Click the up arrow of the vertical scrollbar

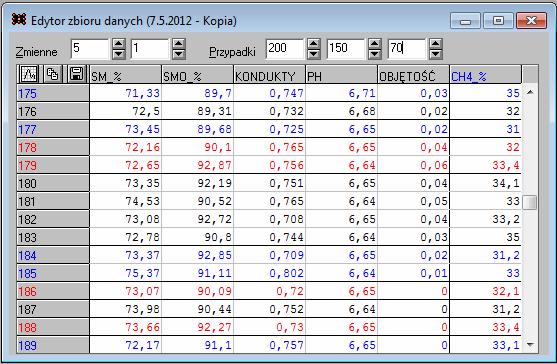tap(530, 93)
